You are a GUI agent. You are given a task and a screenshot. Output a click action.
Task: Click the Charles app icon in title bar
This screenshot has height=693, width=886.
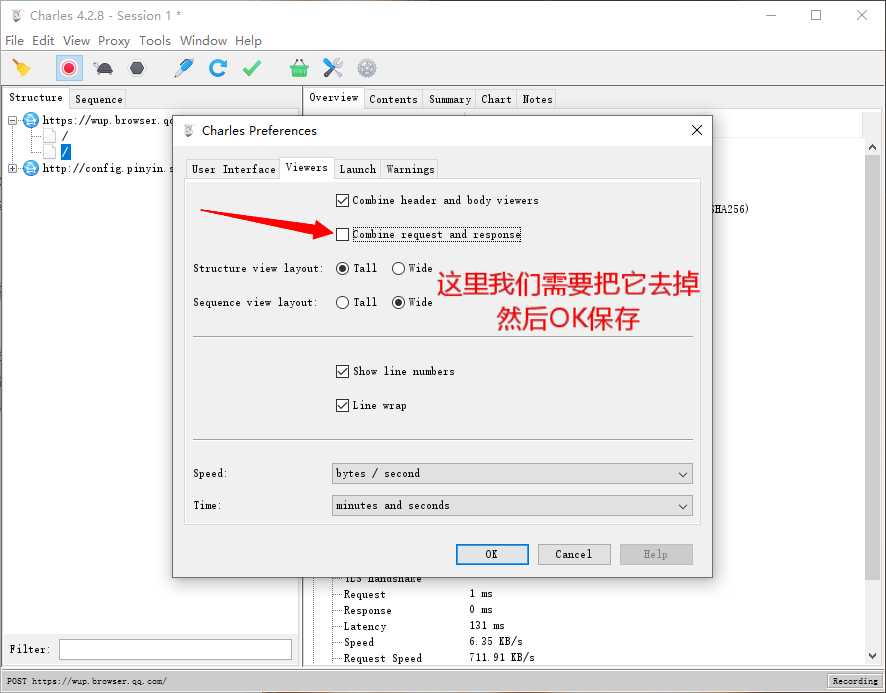(x=17, y=15)
